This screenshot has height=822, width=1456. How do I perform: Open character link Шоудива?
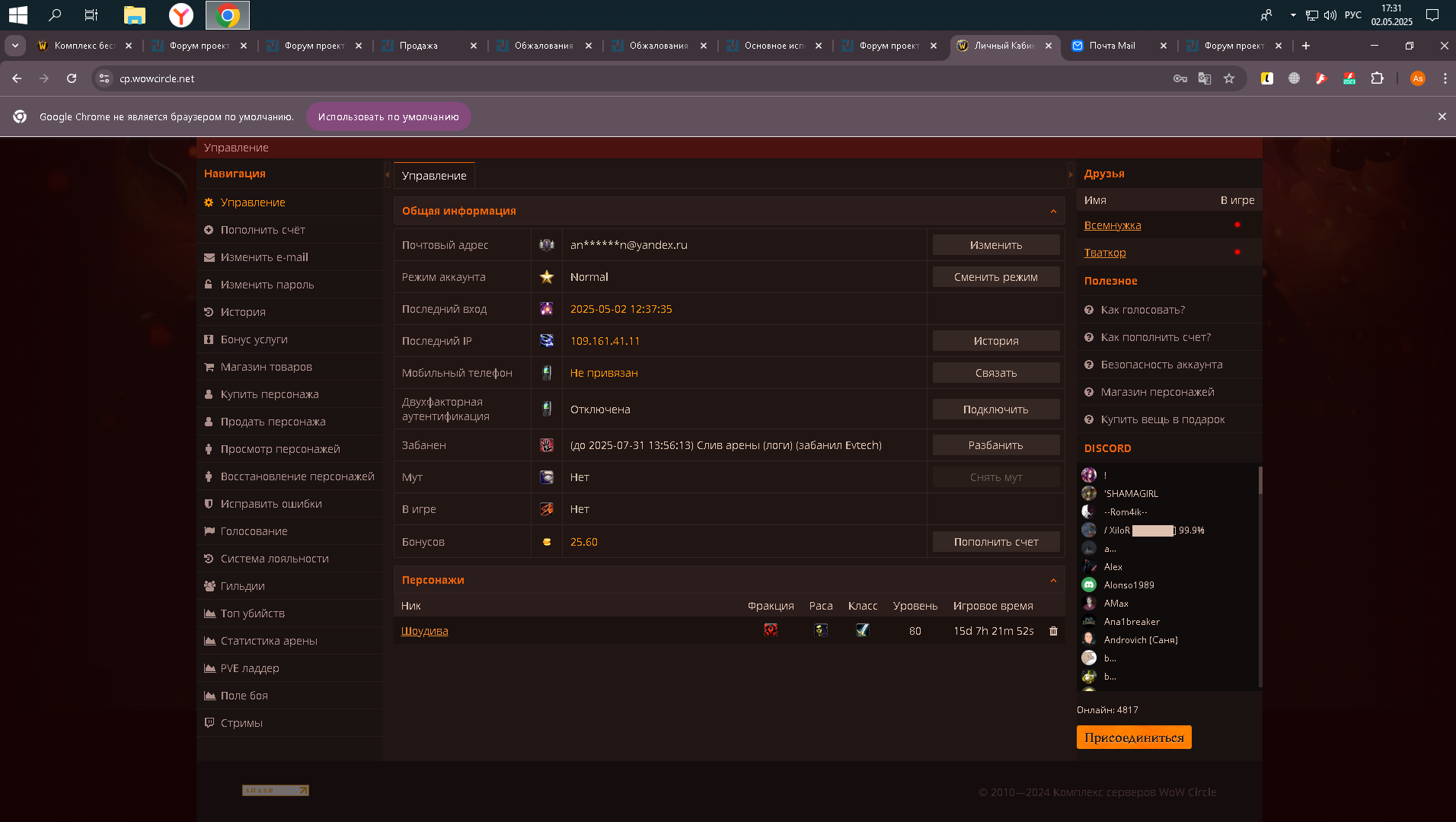tap(424, 631)
